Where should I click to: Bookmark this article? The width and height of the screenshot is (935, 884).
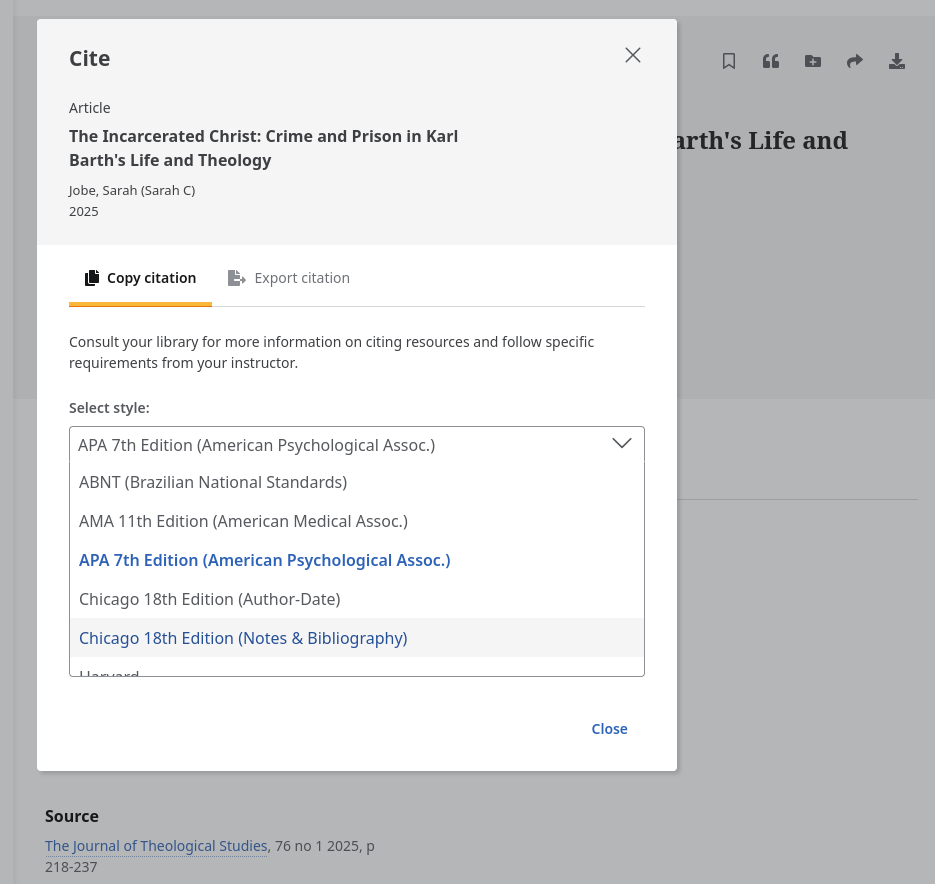point(729,61)
